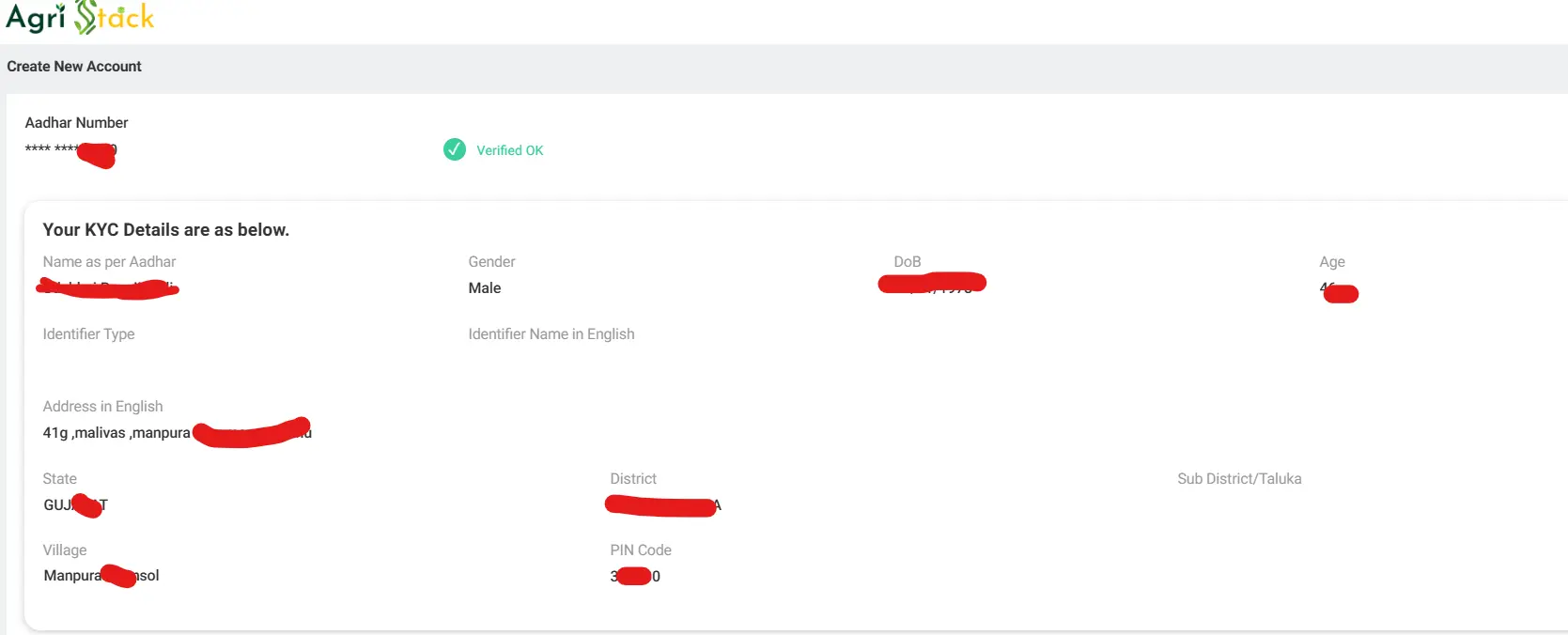Click the Aadhar Number label

pos(76,123)
